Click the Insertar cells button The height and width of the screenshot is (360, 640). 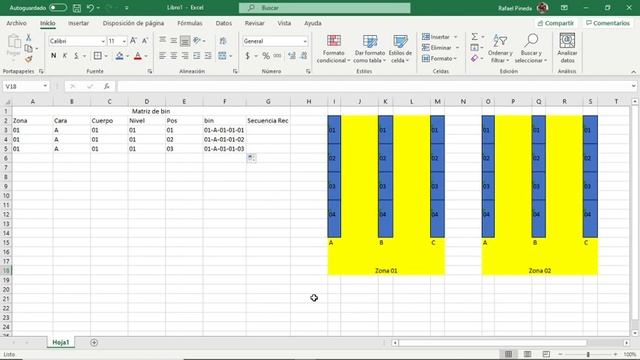tap(439, 37)
